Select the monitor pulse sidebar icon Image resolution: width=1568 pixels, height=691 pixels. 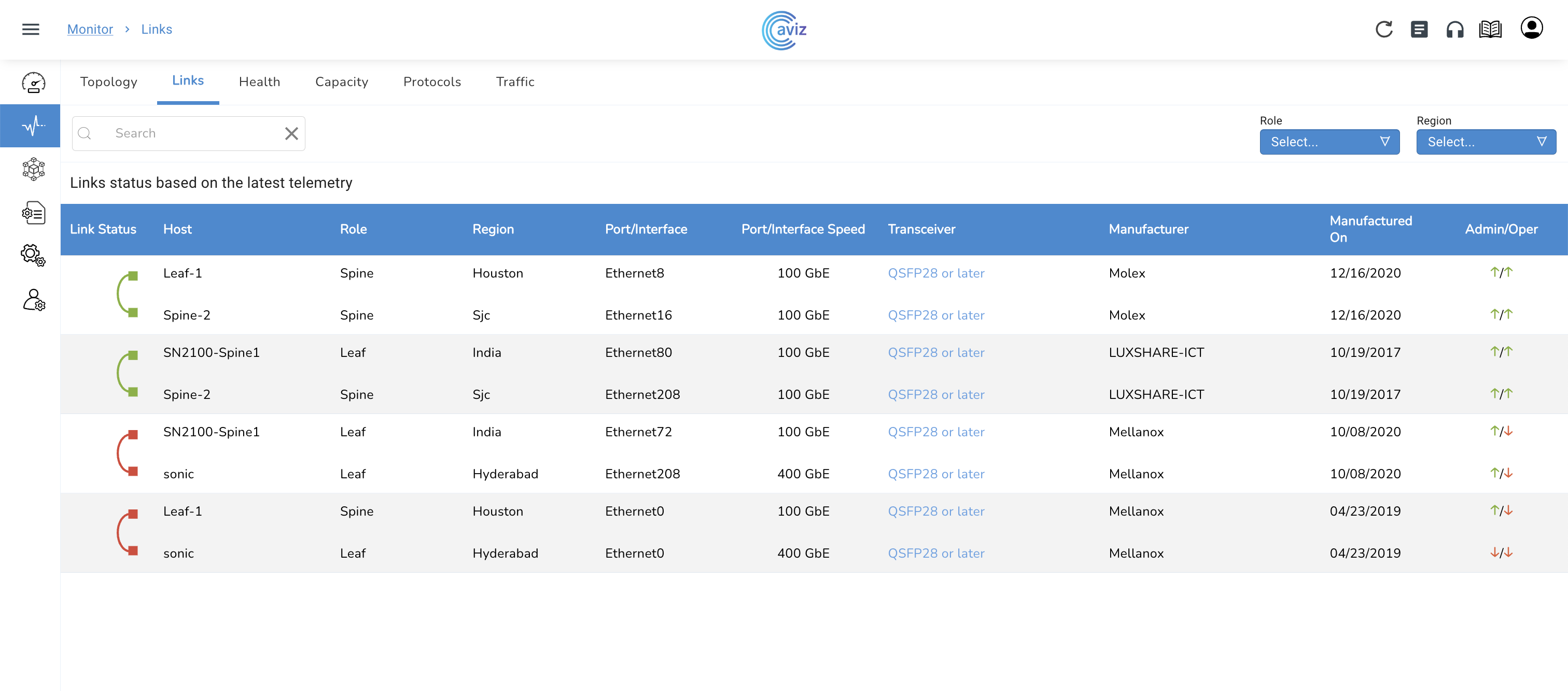pyautogui.click(x=34, y=126)
